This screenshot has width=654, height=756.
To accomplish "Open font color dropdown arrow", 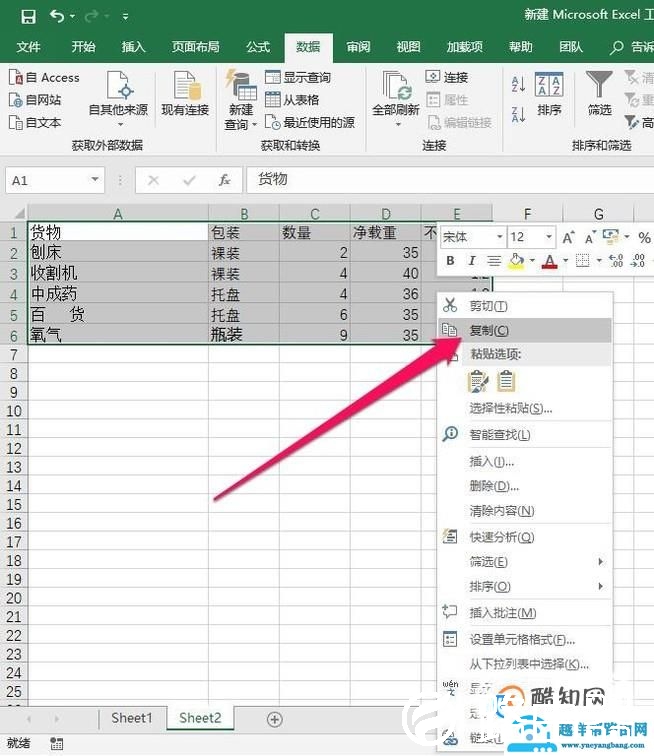I will pos(566,261).
